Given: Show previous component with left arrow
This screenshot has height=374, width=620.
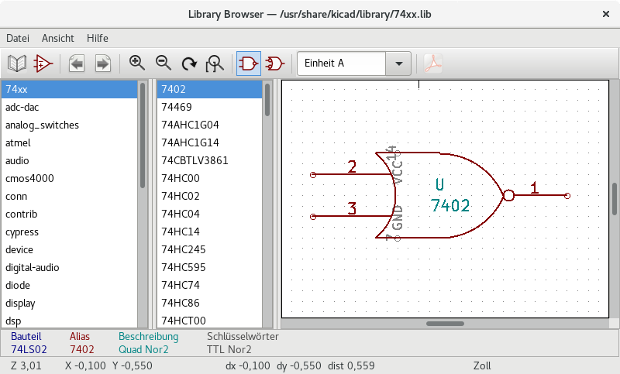Looking at the screenshot, I should coord(77,63).
